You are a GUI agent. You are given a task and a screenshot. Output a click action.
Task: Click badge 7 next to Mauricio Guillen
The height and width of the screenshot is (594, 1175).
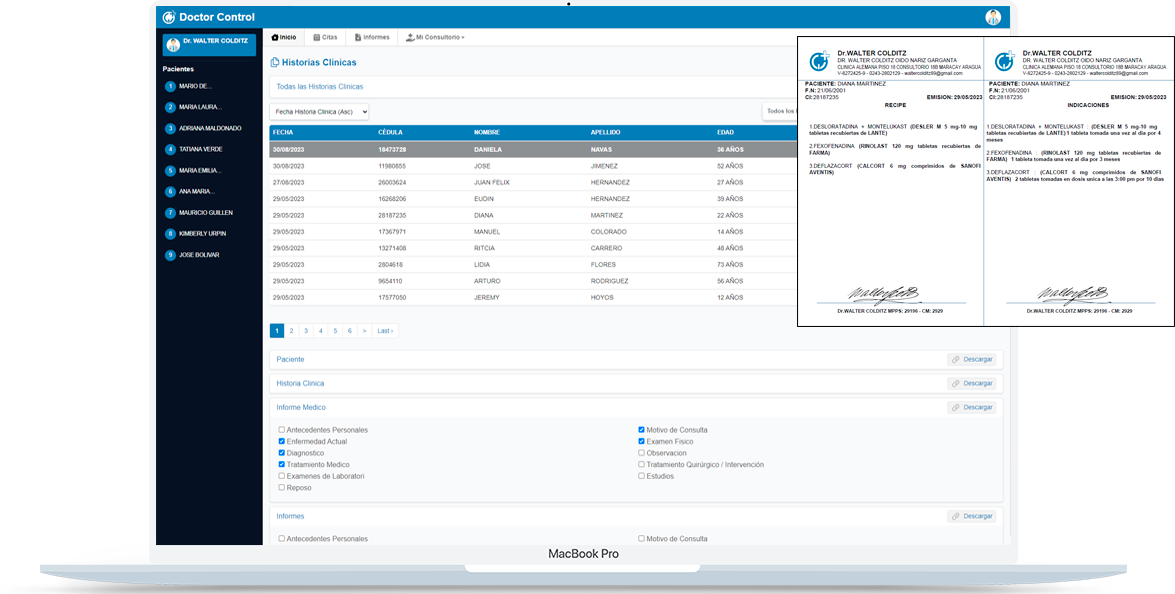pyautogui.click(x=171, y=213)
